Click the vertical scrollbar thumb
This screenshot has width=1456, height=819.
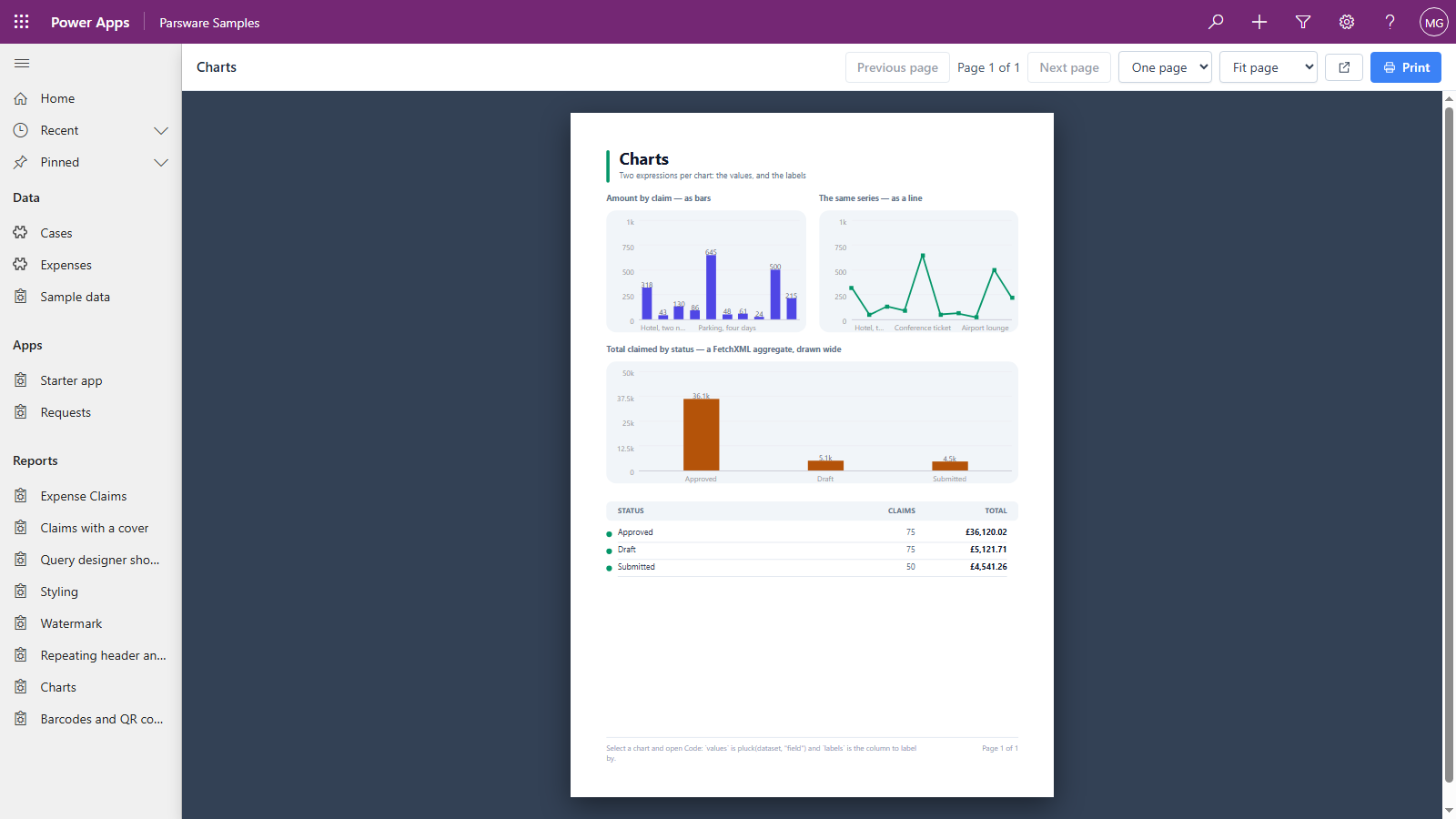tap(1449, 445)
